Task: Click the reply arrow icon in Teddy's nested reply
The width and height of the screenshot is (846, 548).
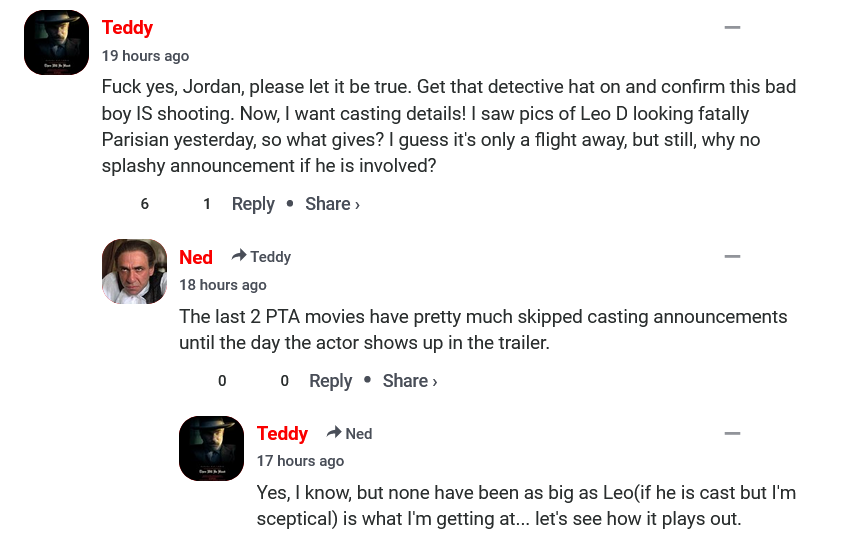Action: click(334, 433)
